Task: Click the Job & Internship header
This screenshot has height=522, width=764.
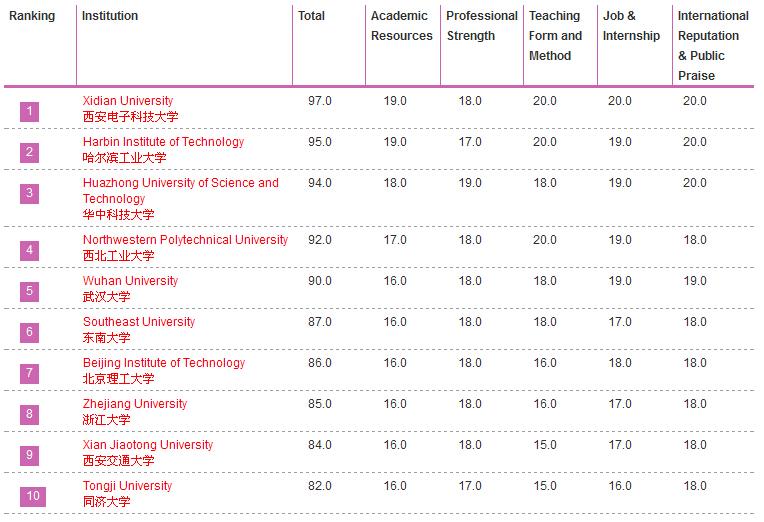Action: (x=631, y=26)
